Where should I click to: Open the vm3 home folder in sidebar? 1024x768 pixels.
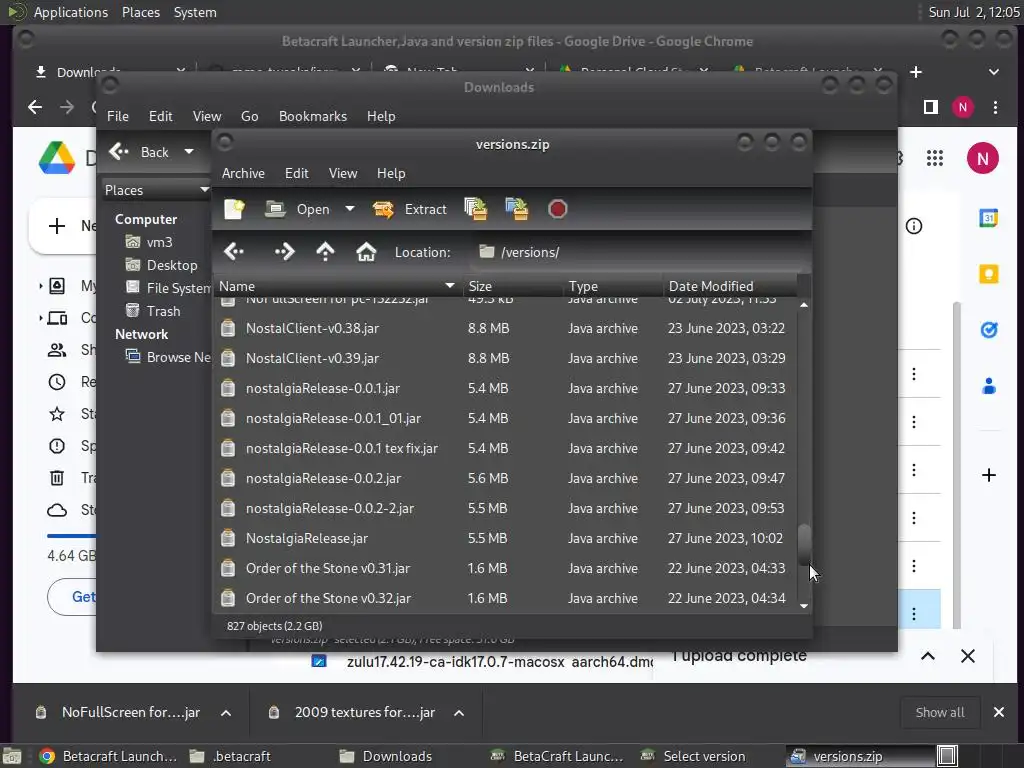[x=150, y=242]
